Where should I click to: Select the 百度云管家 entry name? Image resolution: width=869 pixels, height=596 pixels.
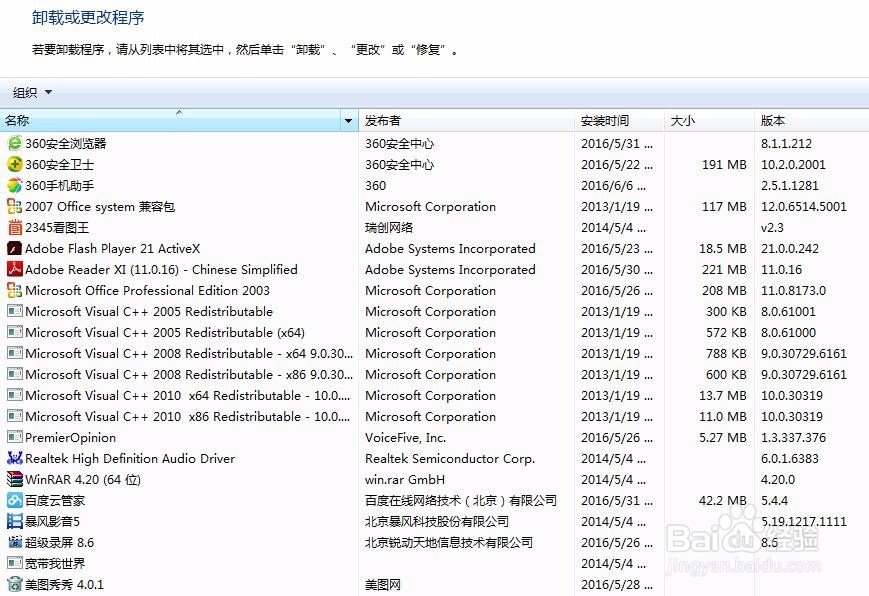click(55, 501)
